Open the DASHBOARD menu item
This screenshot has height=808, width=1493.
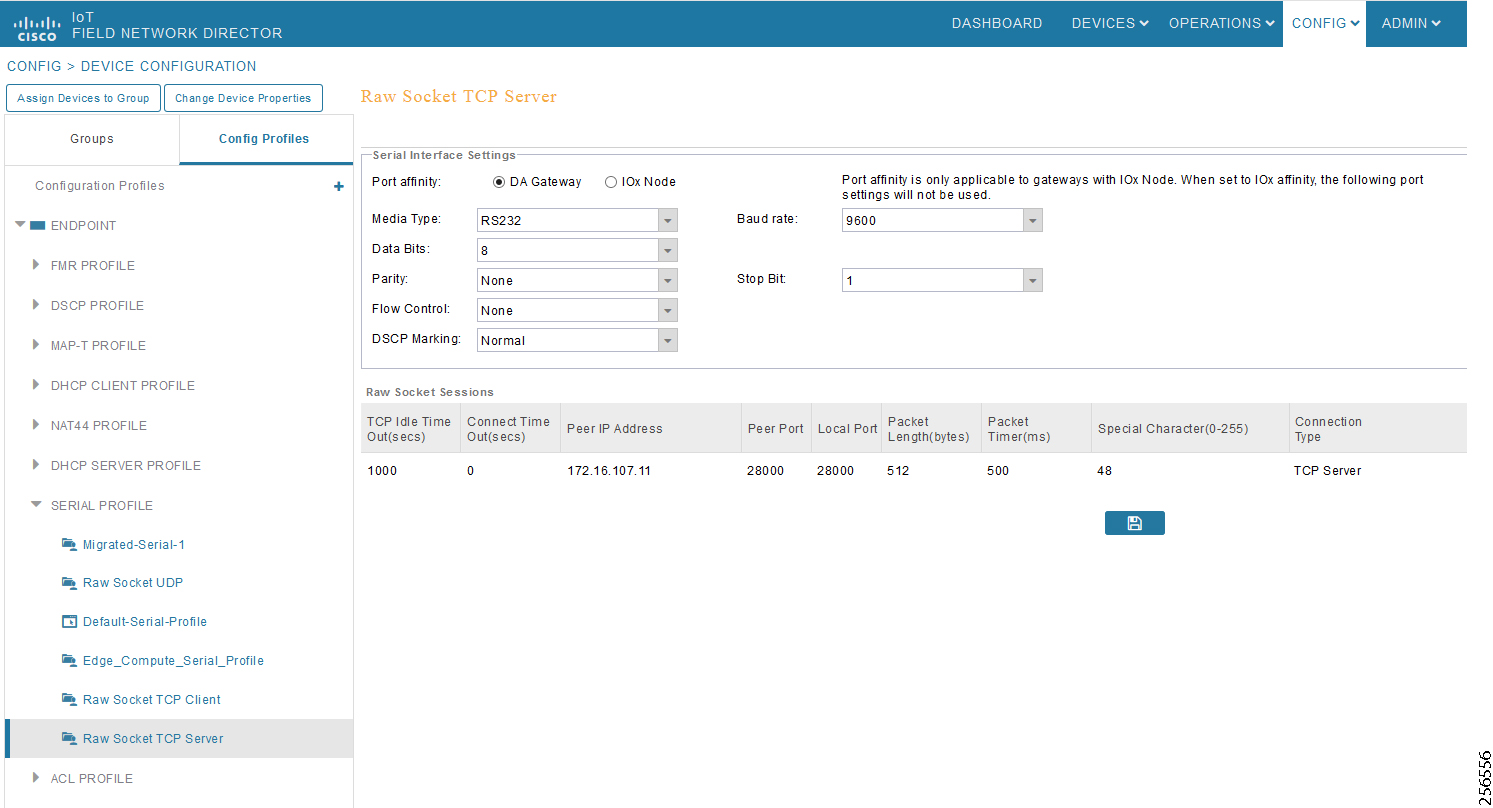pyautogui.click(x=997, y=23)
